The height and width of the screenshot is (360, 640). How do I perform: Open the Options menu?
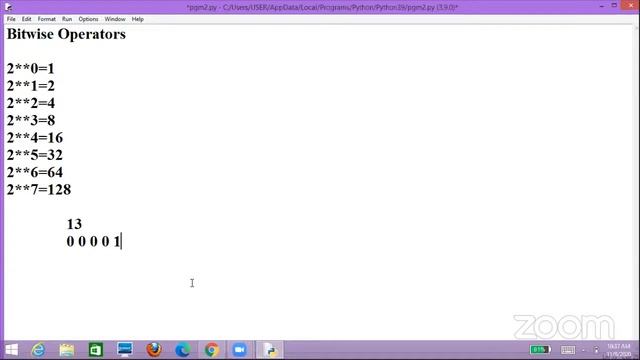coord(88,19)
